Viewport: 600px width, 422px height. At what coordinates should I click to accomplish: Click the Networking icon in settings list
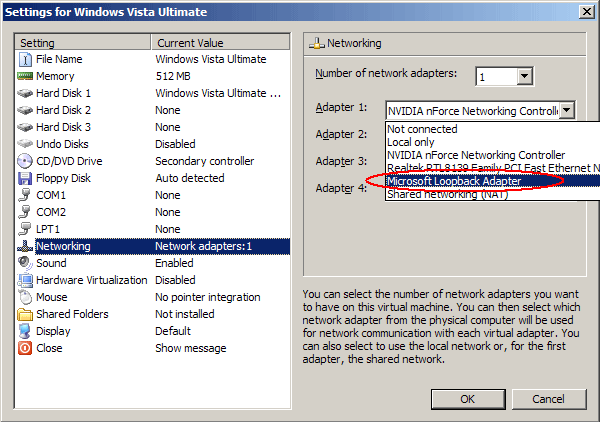pos(25,246)
